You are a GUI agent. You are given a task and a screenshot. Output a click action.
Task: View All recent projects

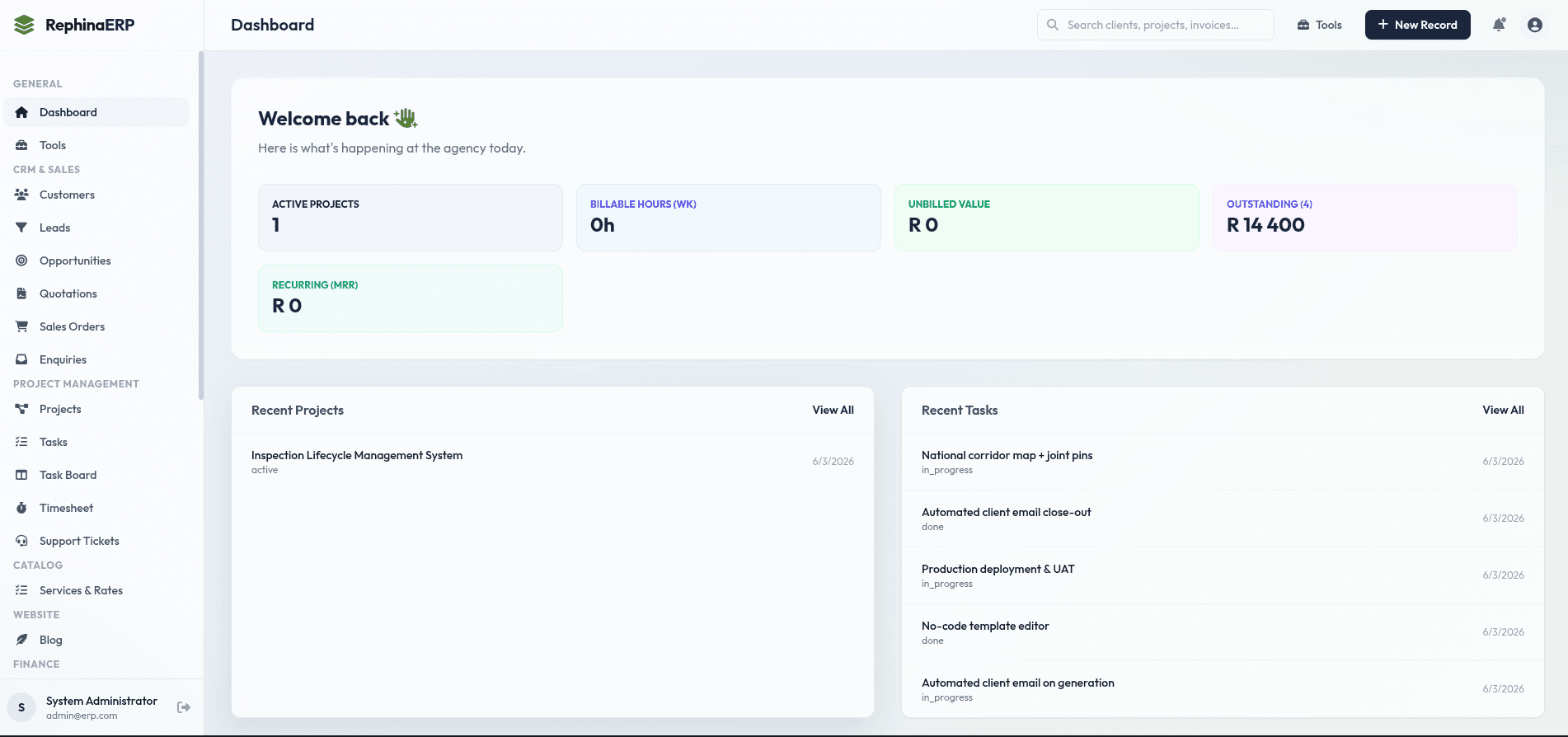point(833,410)
